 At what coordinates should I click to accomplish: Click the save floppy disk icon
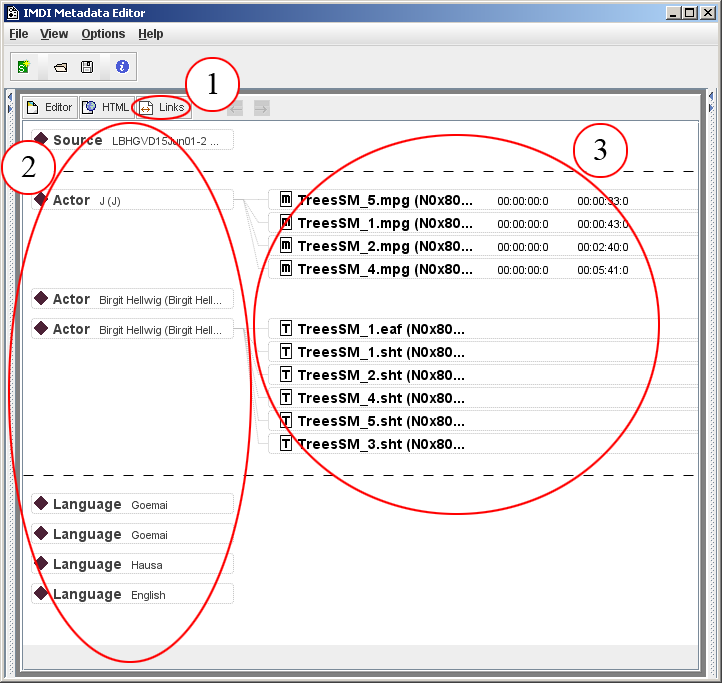pyautogui.click(x=87, y=67)
